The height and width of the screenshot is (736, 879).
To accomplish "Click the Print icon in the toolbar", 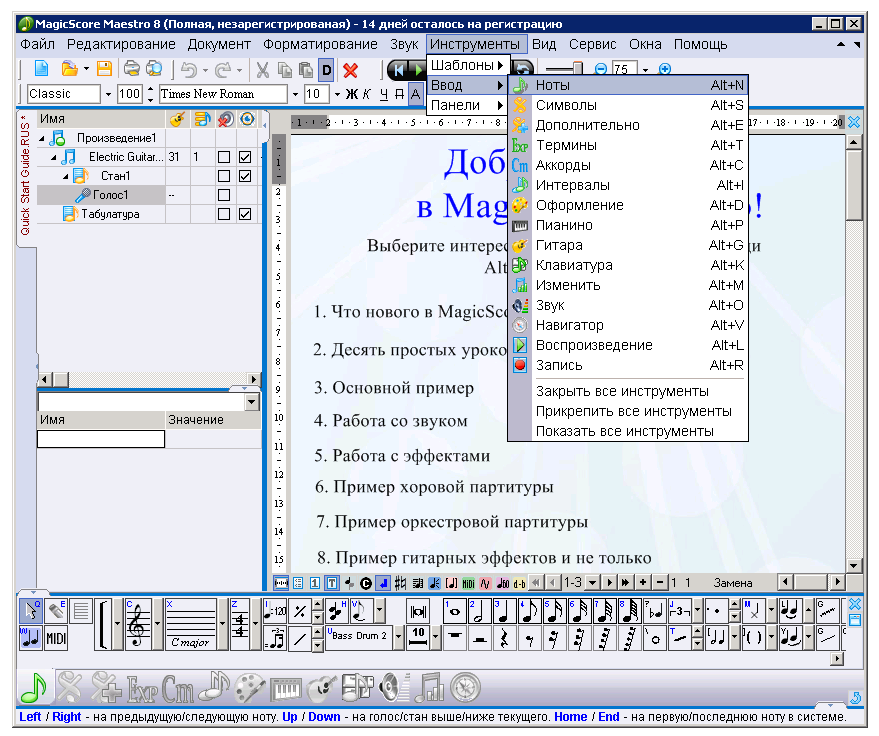I will 132,69.
